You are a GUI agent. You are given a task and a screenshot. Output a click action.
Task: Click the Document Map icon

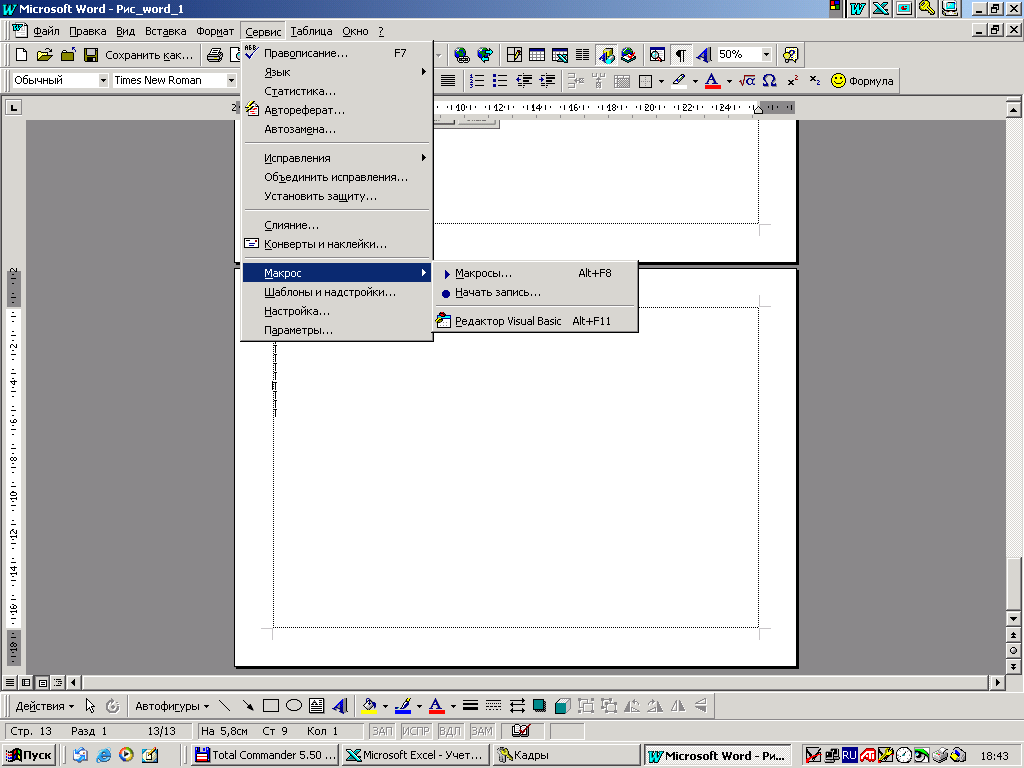(x=657, y=55)
